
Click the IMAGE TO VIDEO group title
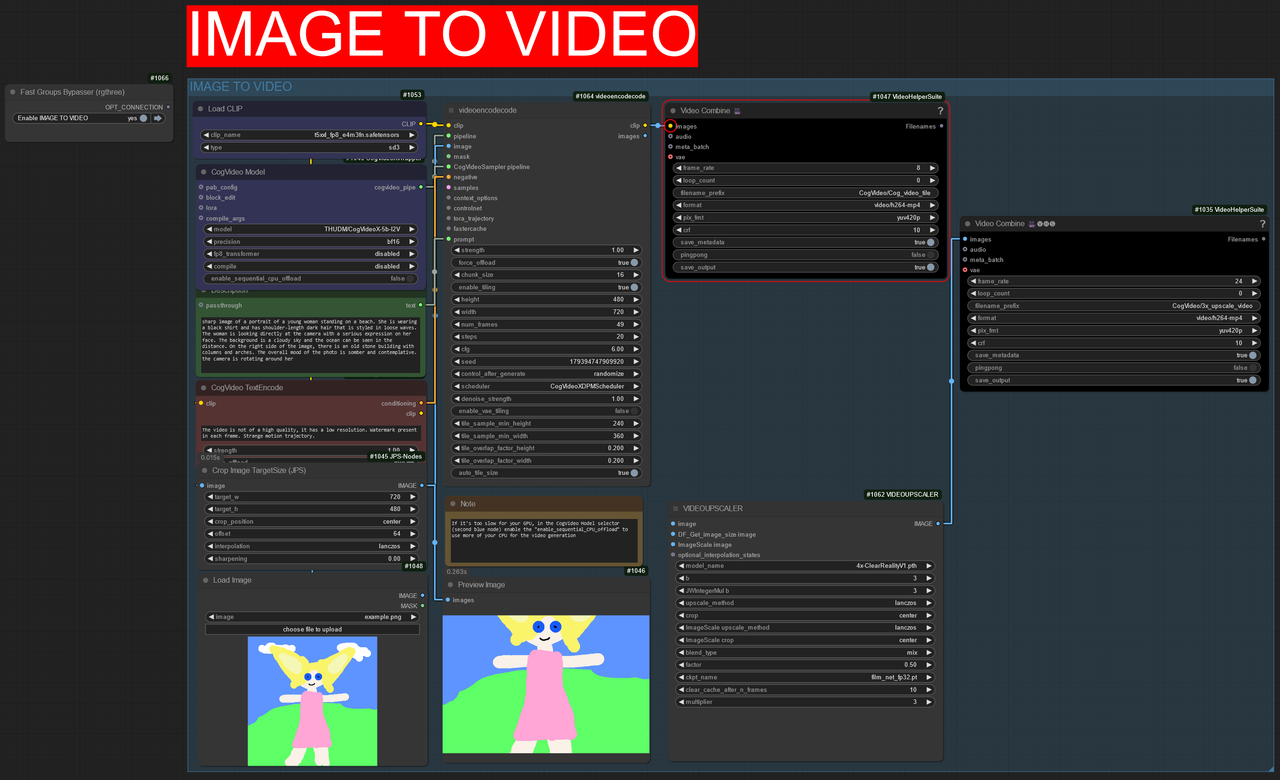click(241, 87)
